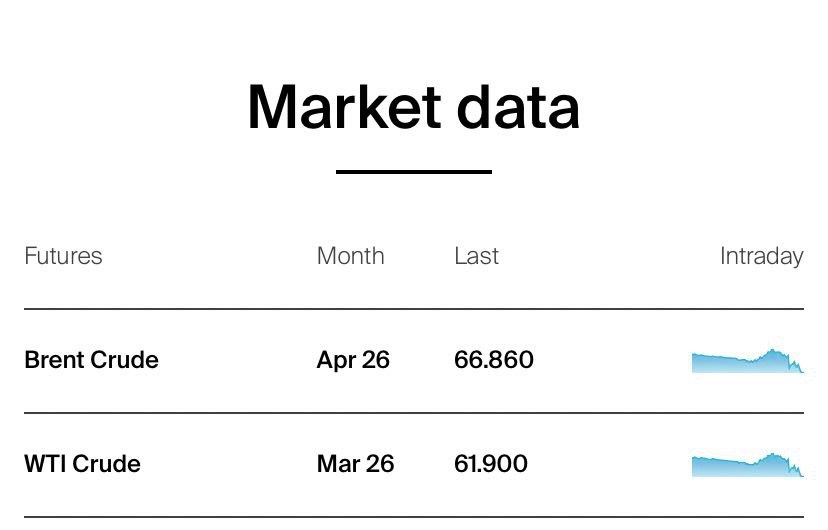Click the price dip at Brent chart's end

(x=798, y=368)
